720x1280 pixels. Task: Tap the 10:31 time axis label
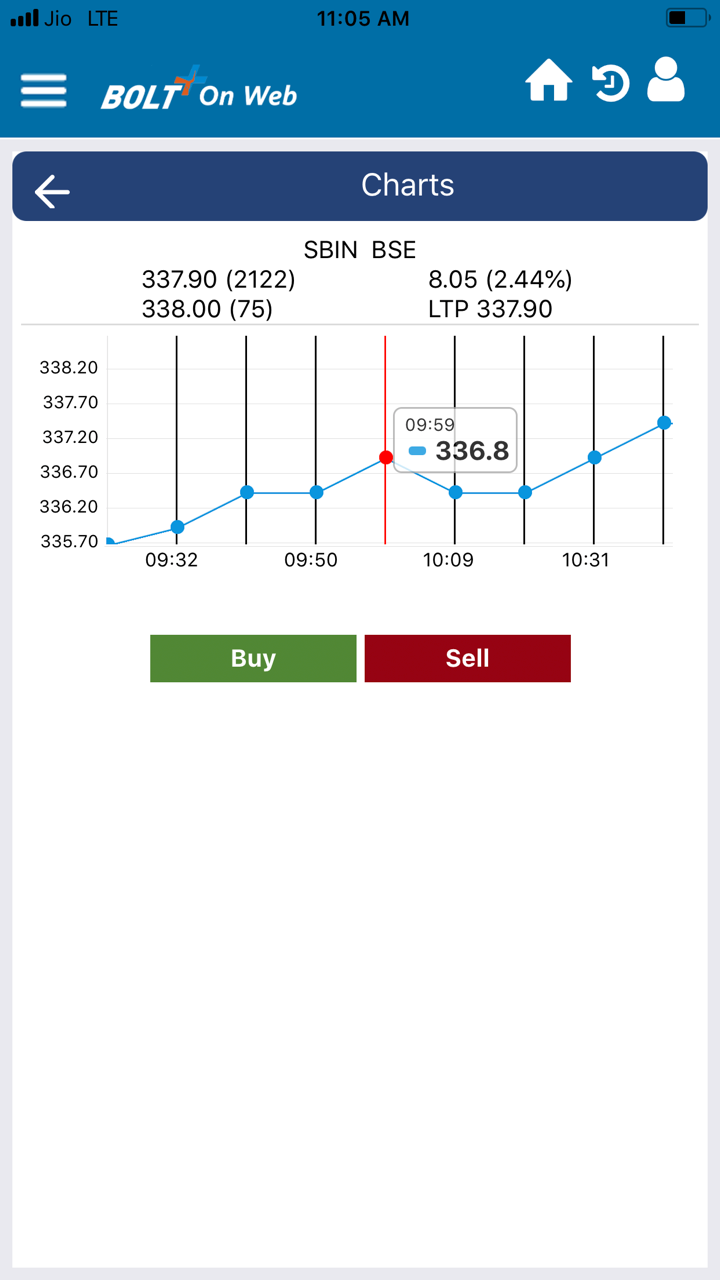(x=586, y=560)
